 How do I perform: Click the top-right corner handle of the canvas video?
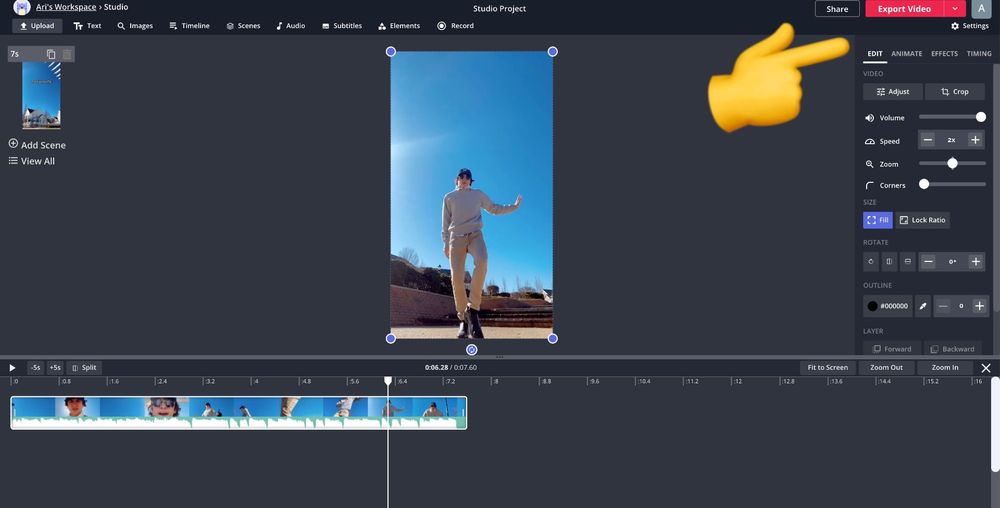[552, 52]
